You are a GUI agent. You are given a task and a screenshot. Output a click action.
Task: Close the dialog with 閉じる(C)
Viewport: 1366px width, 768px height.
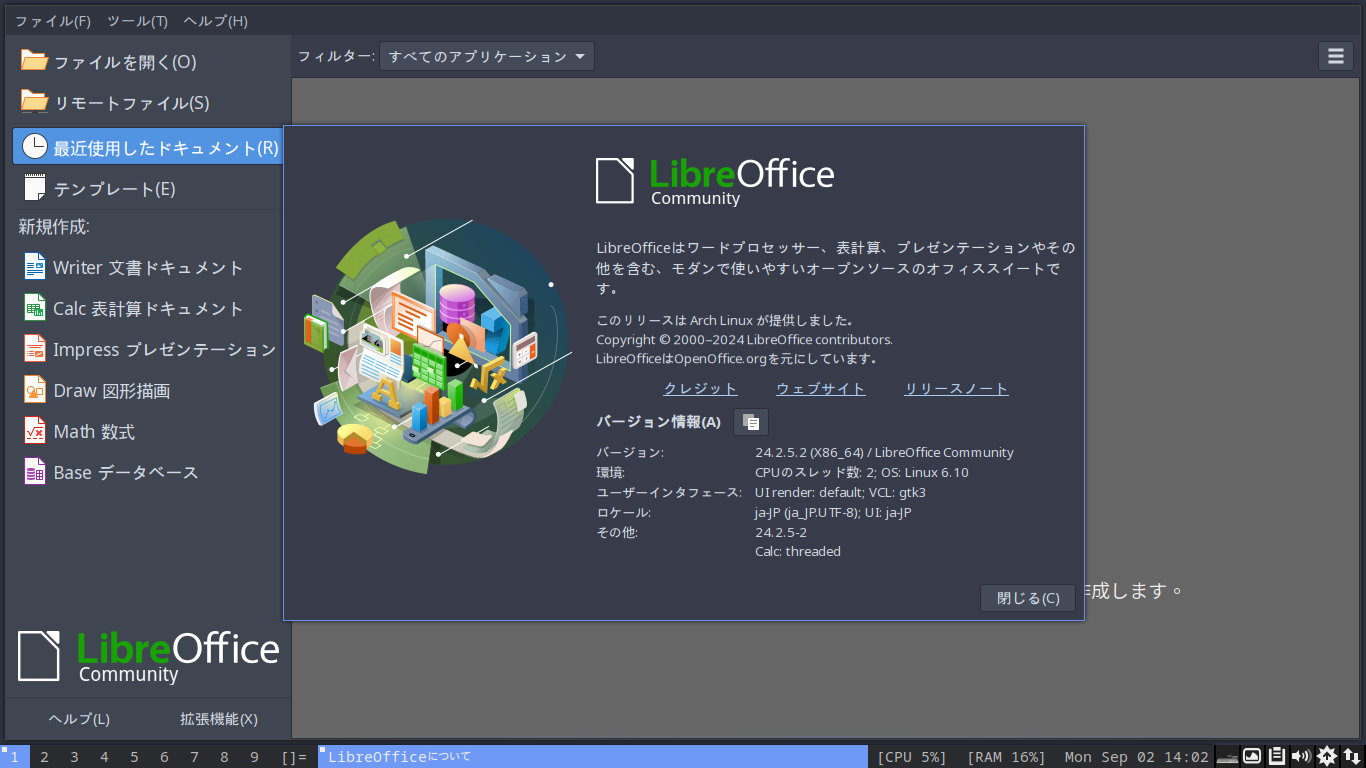(1028, 598)
